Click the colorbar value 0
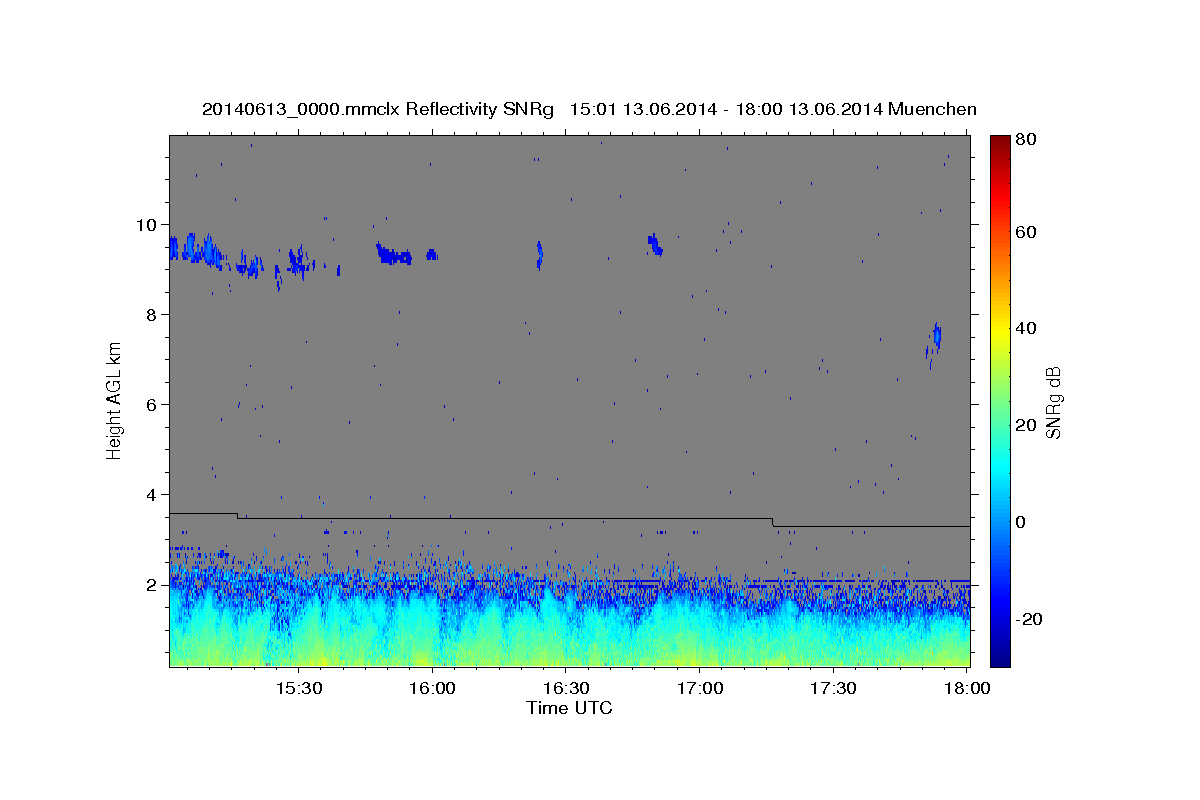Screen dimensions: 1200x800 (1022, 522)
